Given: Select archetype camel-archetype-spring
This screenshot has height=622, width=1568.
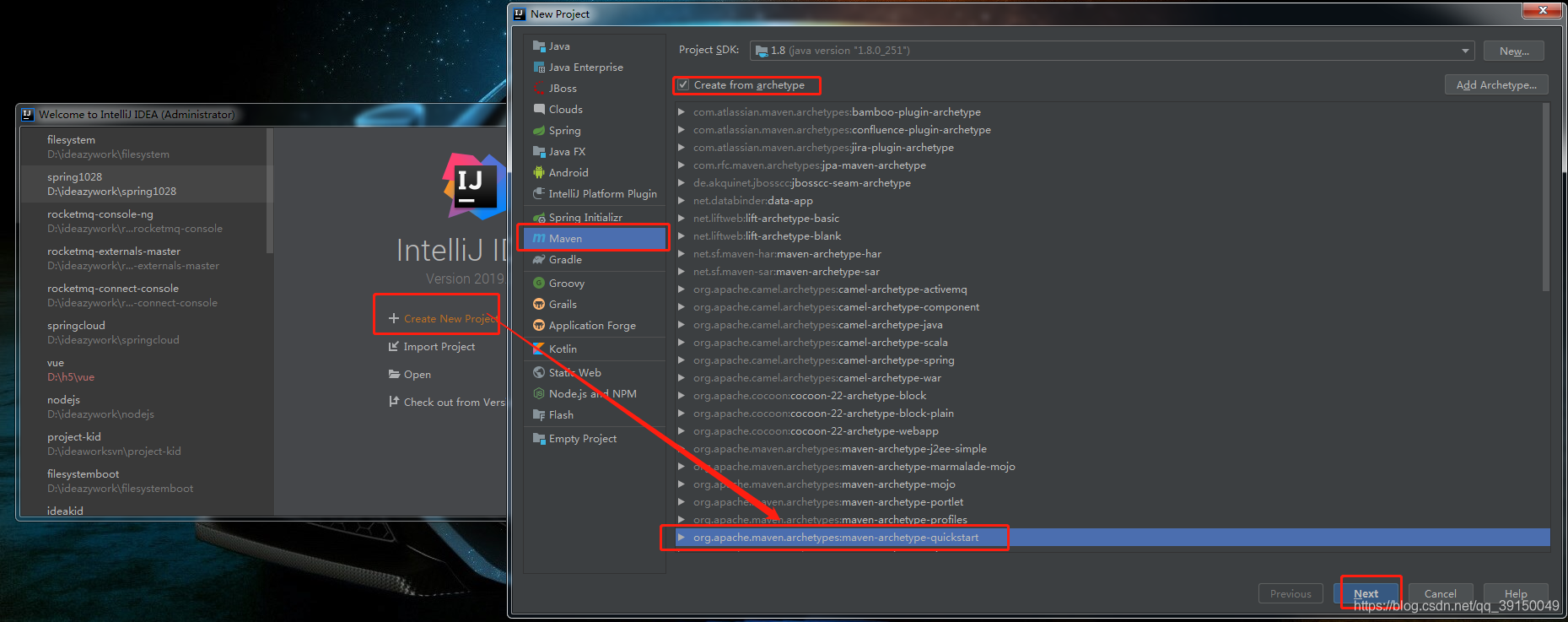Looking at the screenshot, I should tap(824, 360).
